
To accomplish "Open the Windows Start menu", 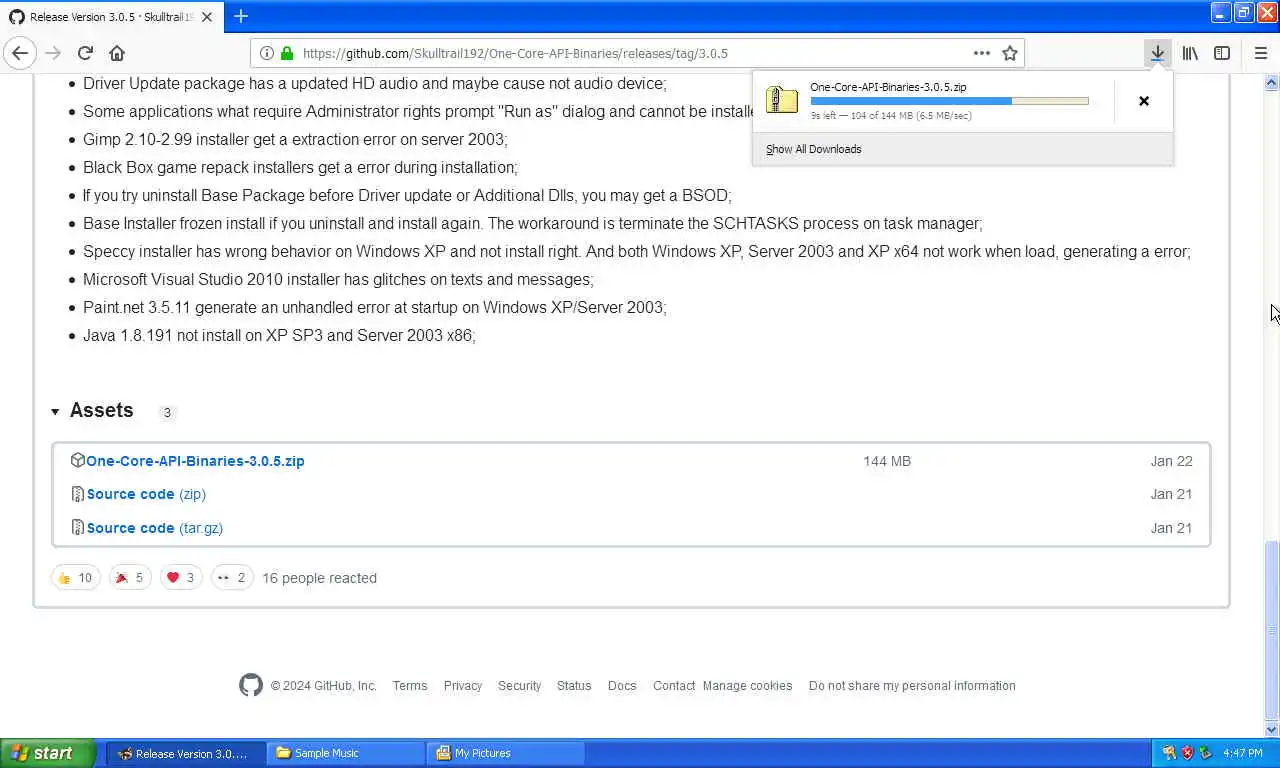I will coord(47,753).
